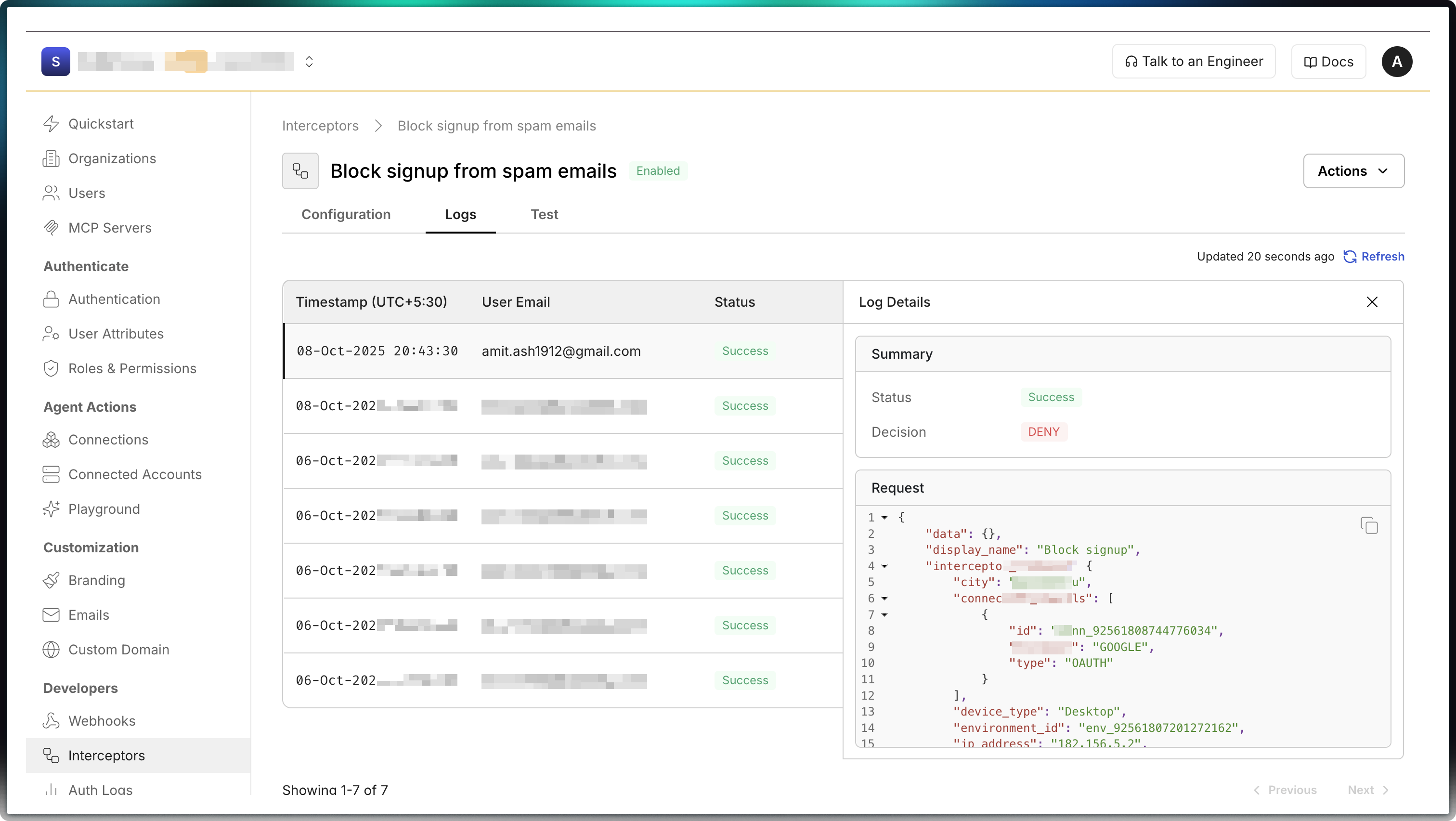Click the Branding icon under Customization
1456x821 pixels.
pyautogui.click(x=52, y=580)
